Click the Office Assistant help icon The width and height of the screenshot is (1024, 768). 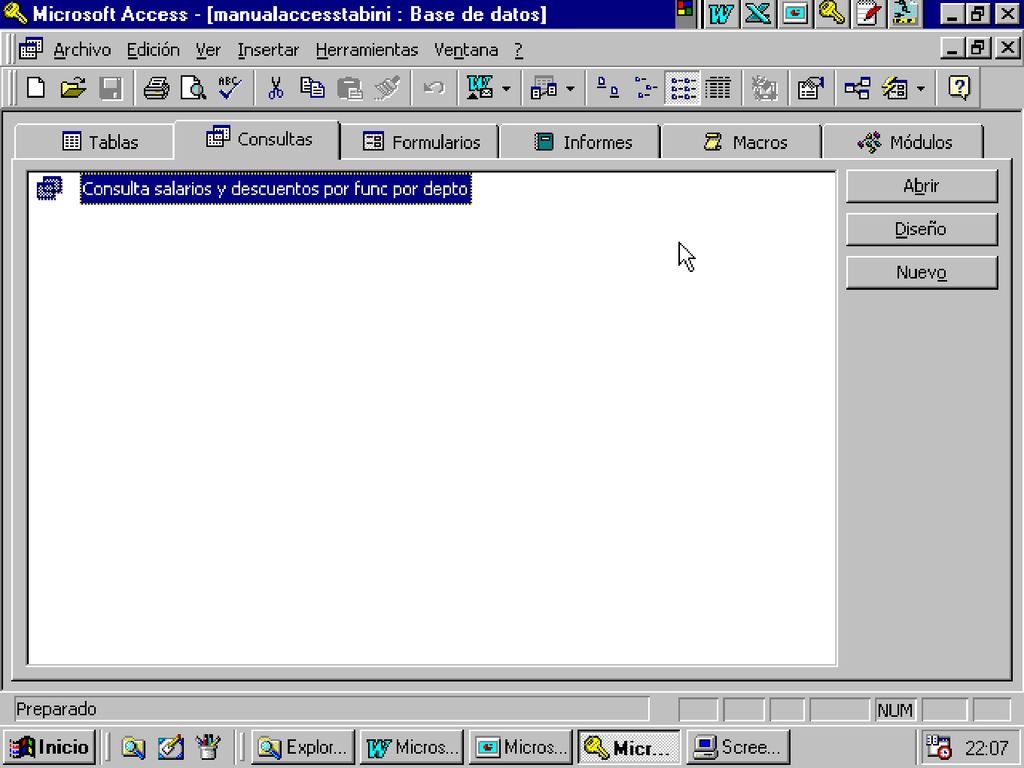[x=959, y=88]
